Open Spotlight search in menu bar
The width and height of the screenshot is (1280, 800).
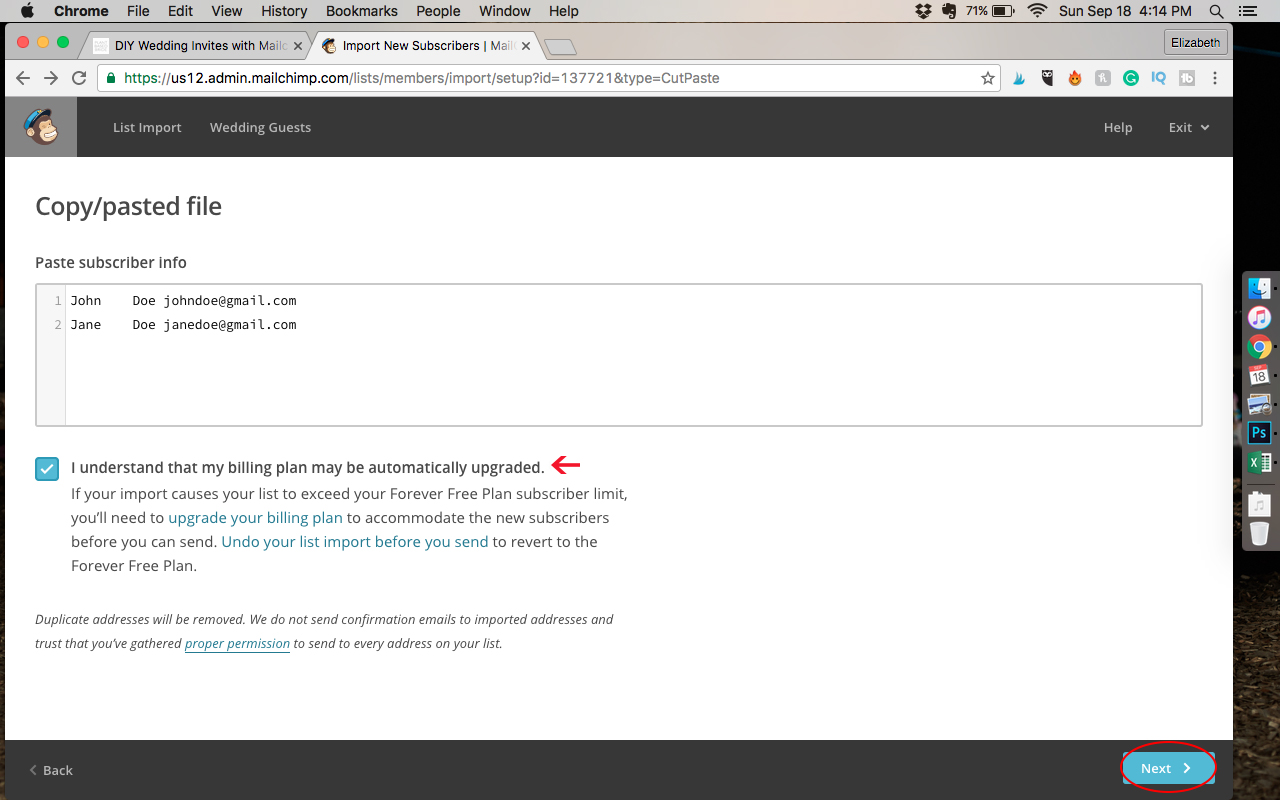1216,11
